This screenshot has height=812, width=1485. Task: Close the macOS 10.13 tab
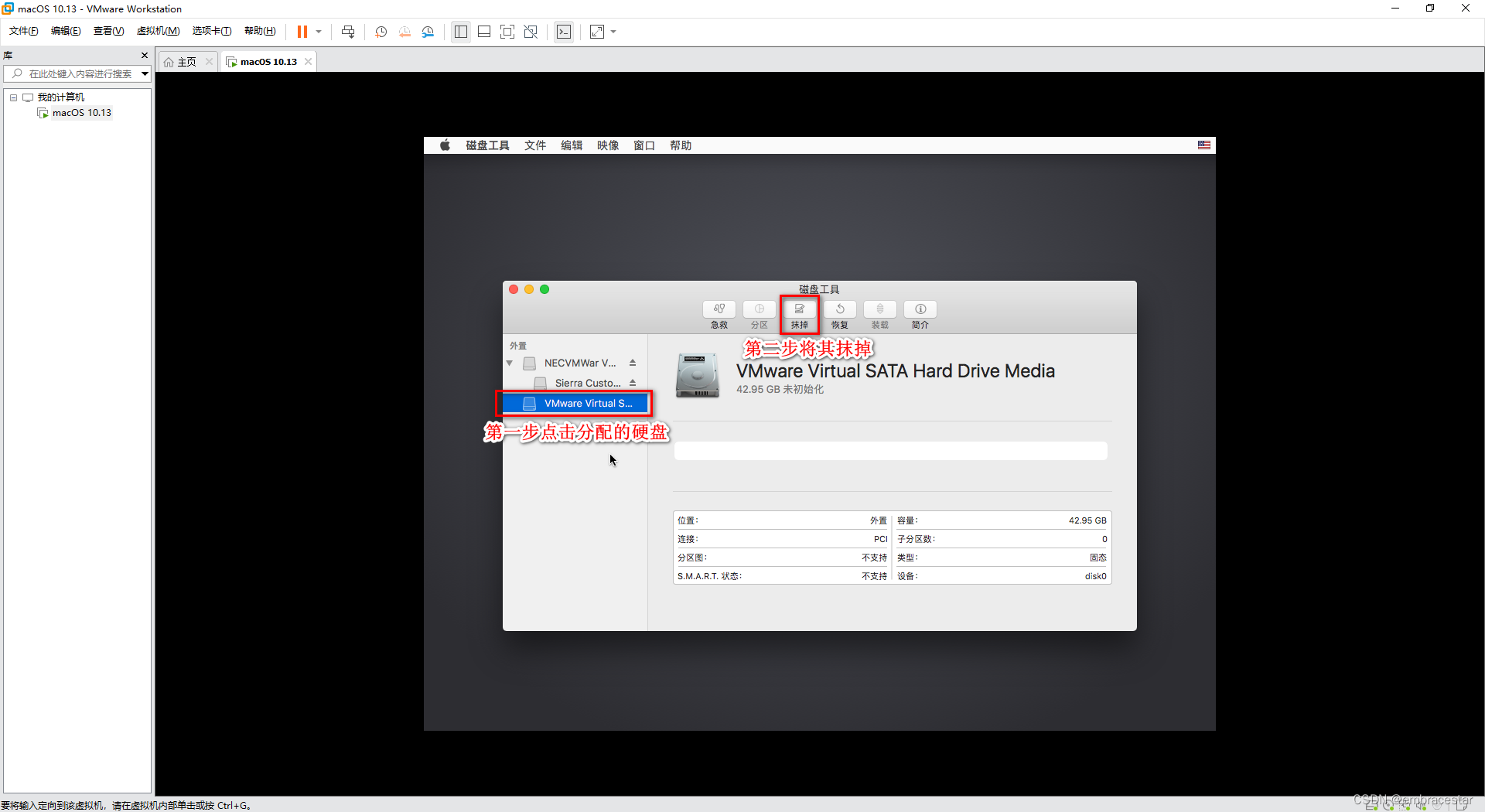(x=308, y=62)
